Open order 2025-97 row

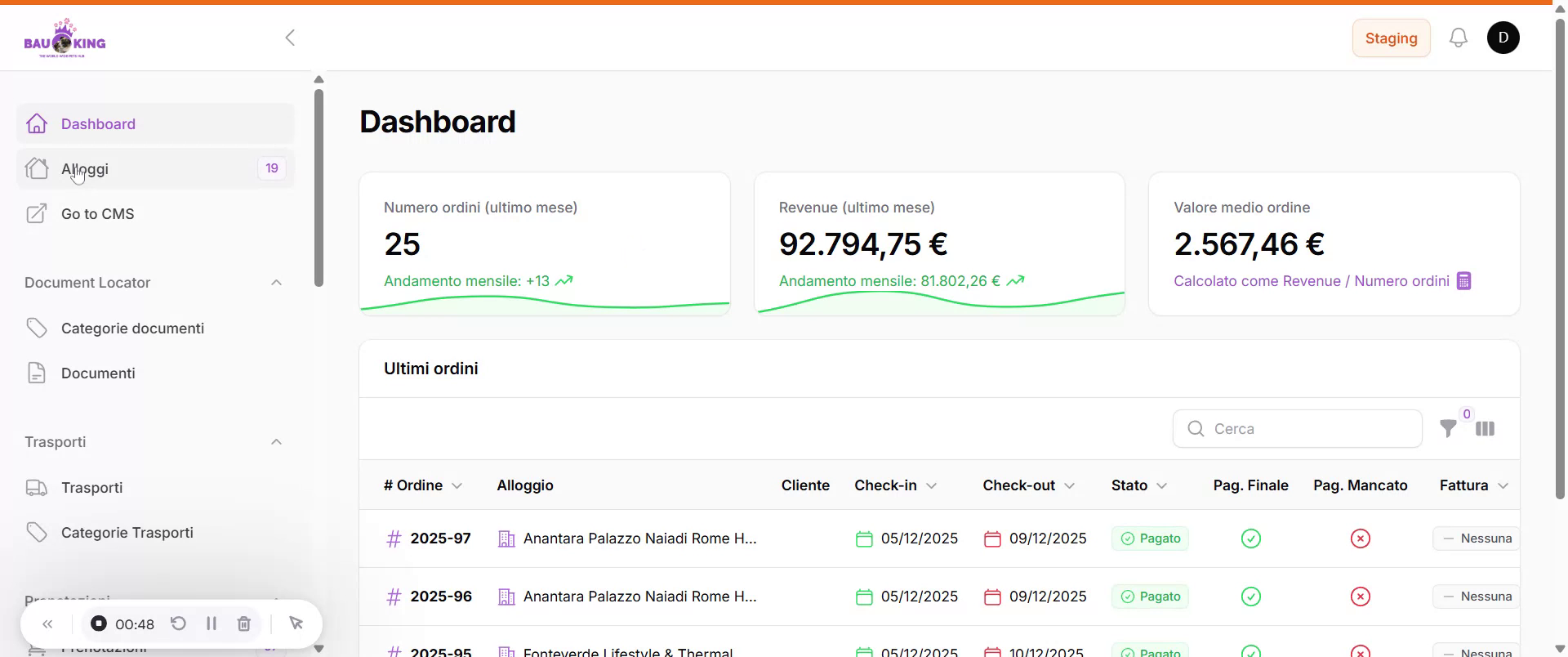440,539
